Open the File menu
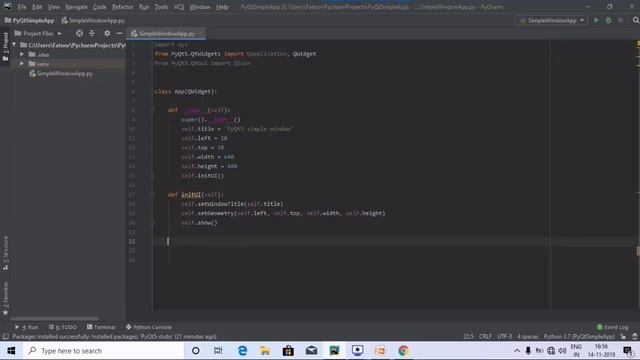This screenshot has height=360, width=640. pyautogui.click(x=22, y=7)
